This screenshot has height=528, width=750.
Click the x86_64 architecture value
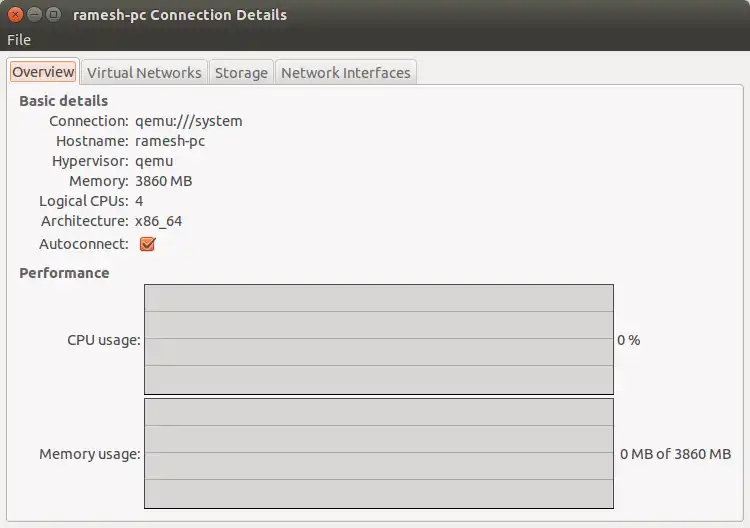[158, 221]
